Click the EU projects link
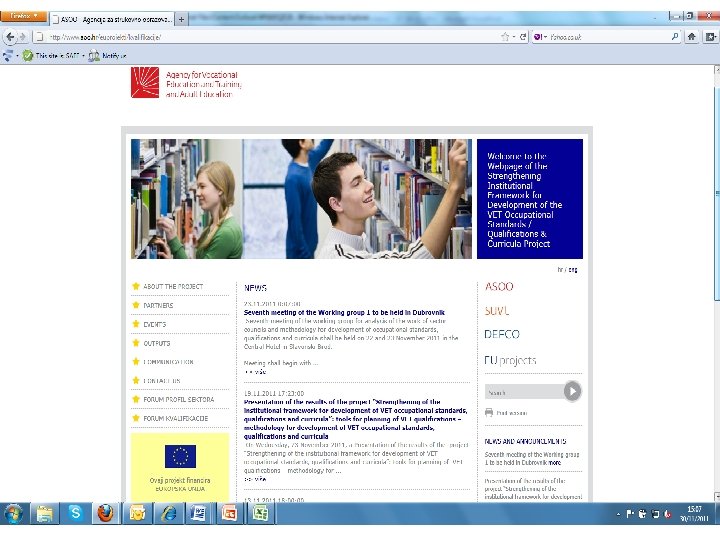Image resolution: width=720 pixels, height=540 pixels. pos(511,360)
